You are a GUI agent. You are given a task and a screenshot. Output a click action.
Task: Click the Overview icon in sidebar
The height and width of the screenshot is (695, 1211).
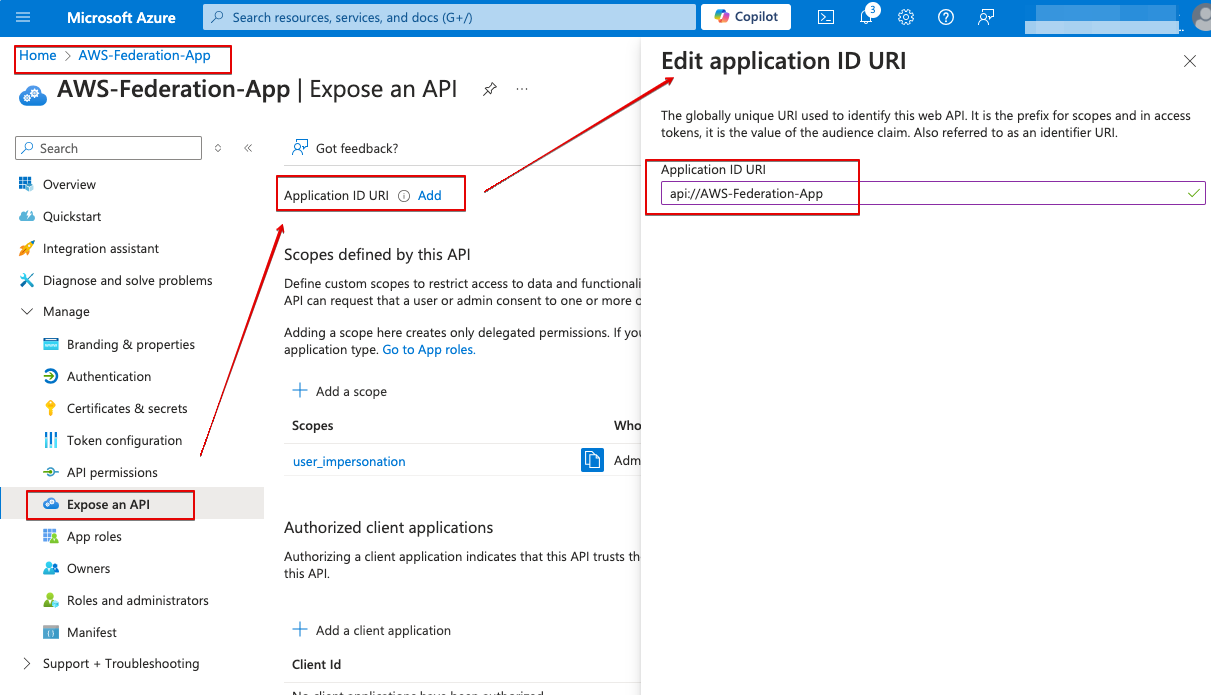pos(27,184)
